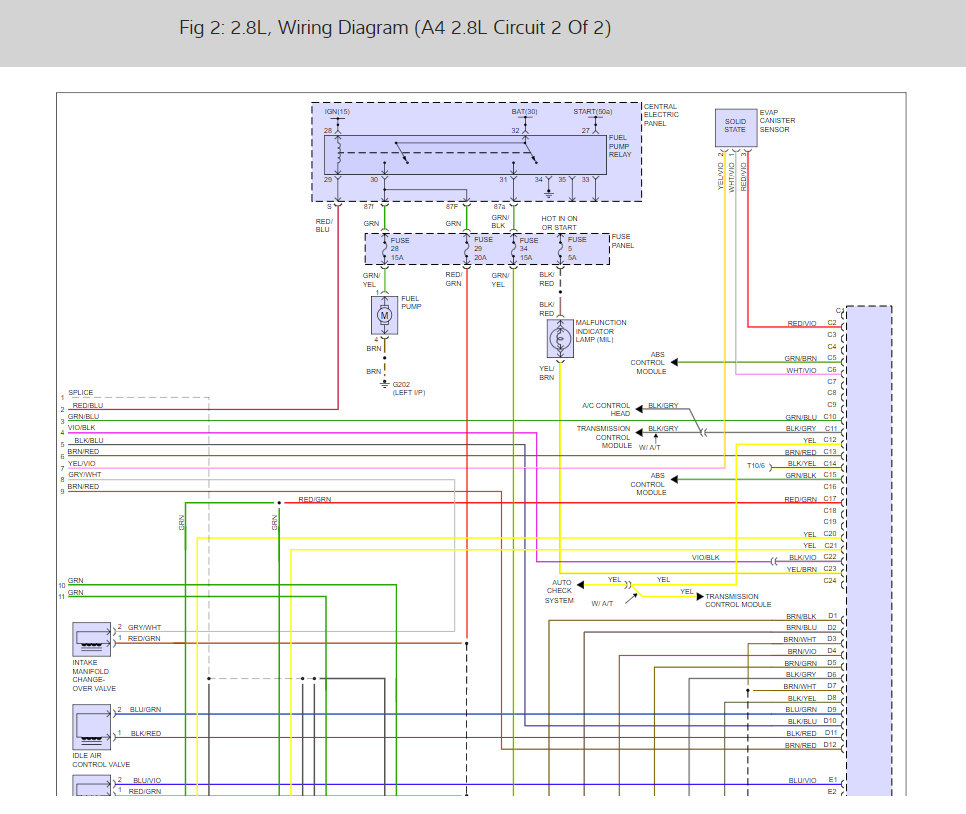Click the C17 connector pin label
This screenshot has width=966, height=814.
click(x=829, y=499)
